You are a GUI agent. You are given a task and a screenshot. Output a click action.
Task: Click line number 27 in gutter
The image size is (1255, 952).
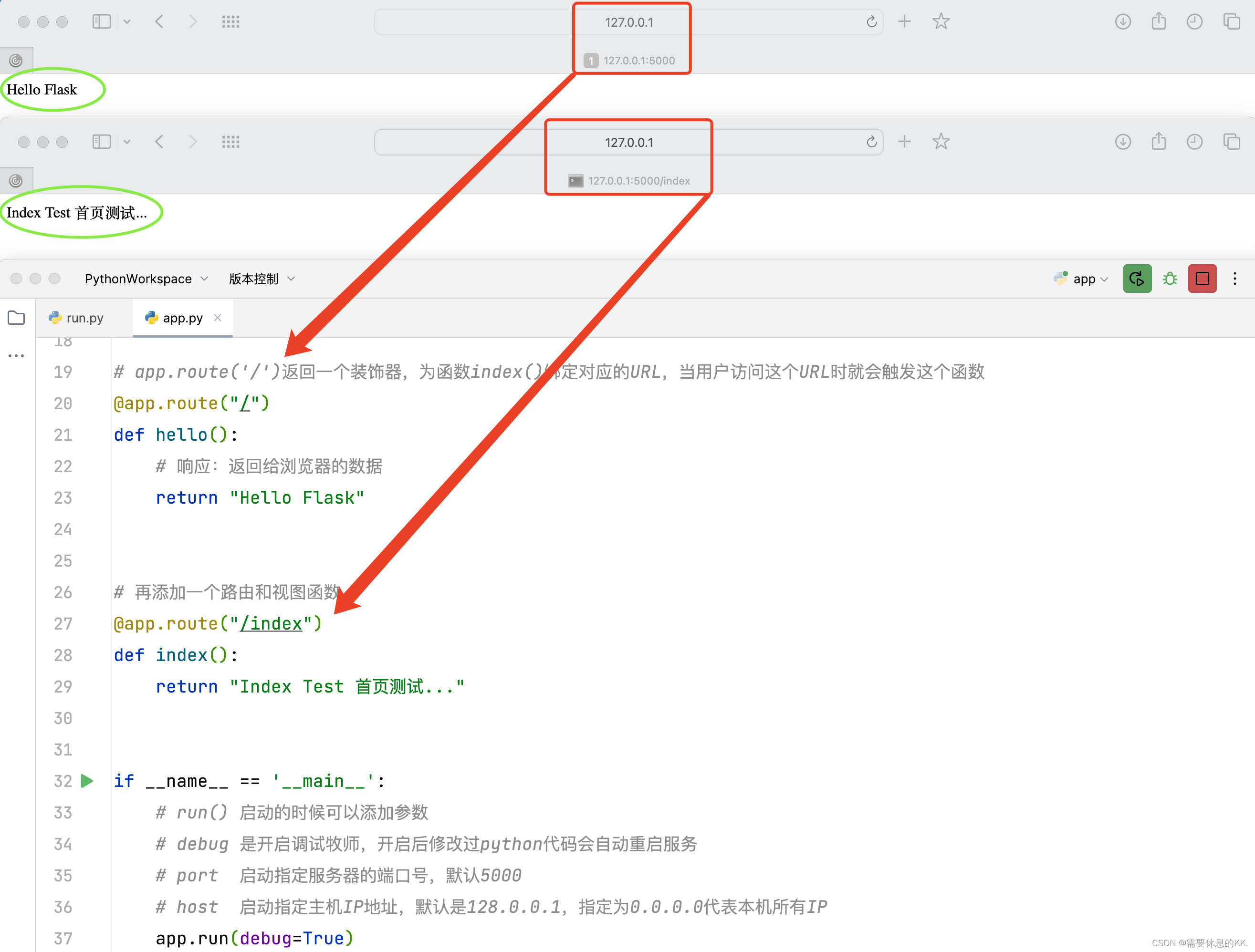click(x=63, y=624)
